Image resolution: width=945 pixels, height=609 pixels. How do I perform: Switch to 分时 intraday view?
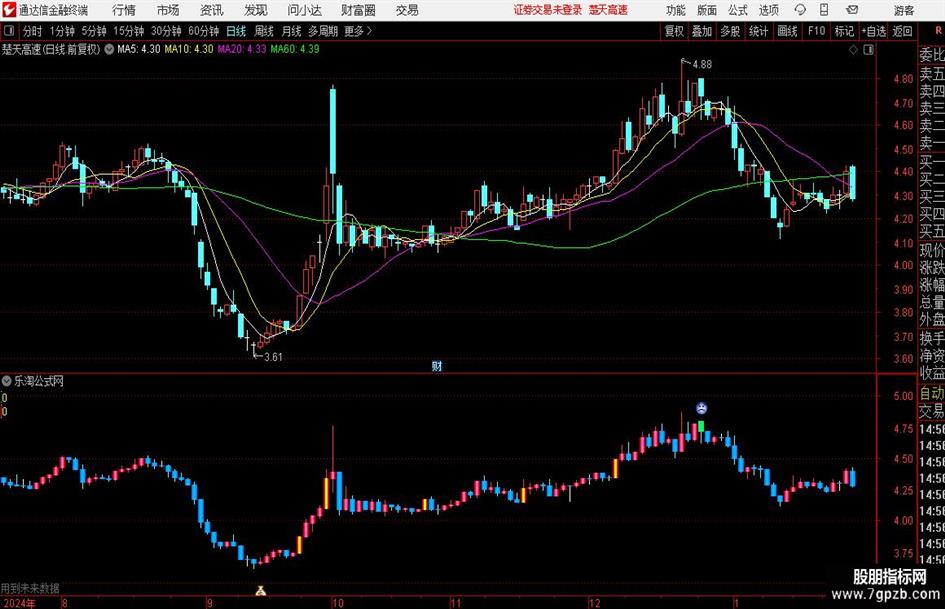tap(33, 31)
